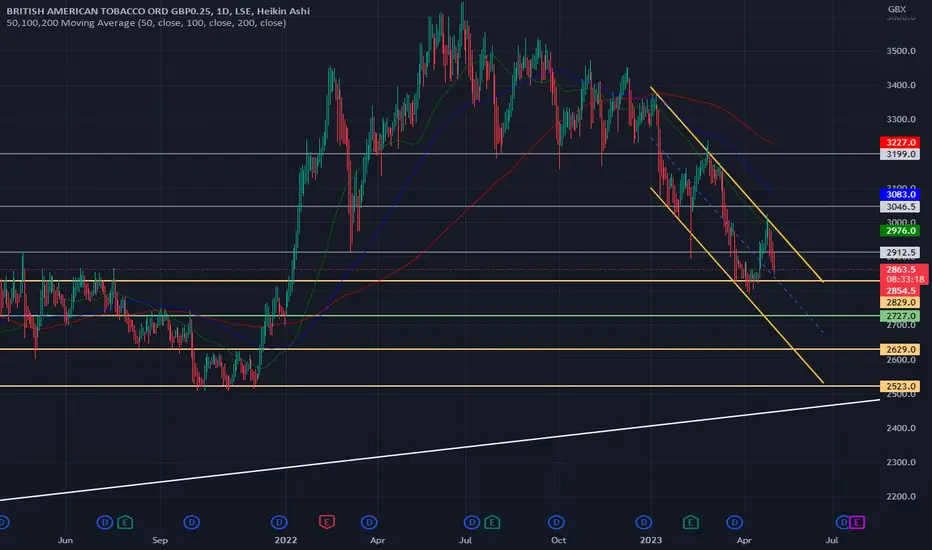
Task: Click the dividend marker above the Oct label
Action: click(x=556, y=523)
